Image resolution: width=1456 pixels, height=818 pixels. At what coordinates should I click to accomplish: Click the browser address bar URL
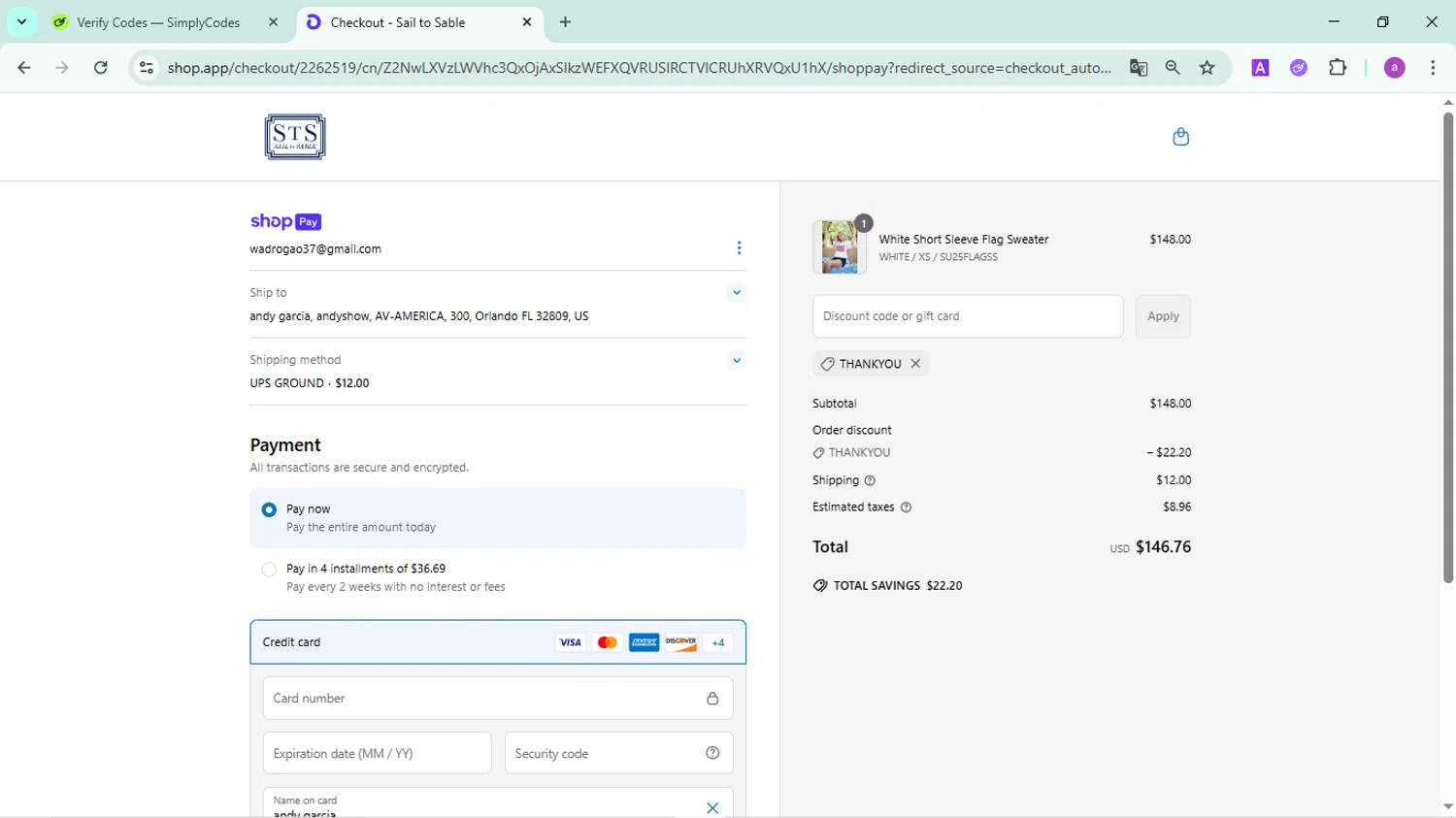[639, 68]
